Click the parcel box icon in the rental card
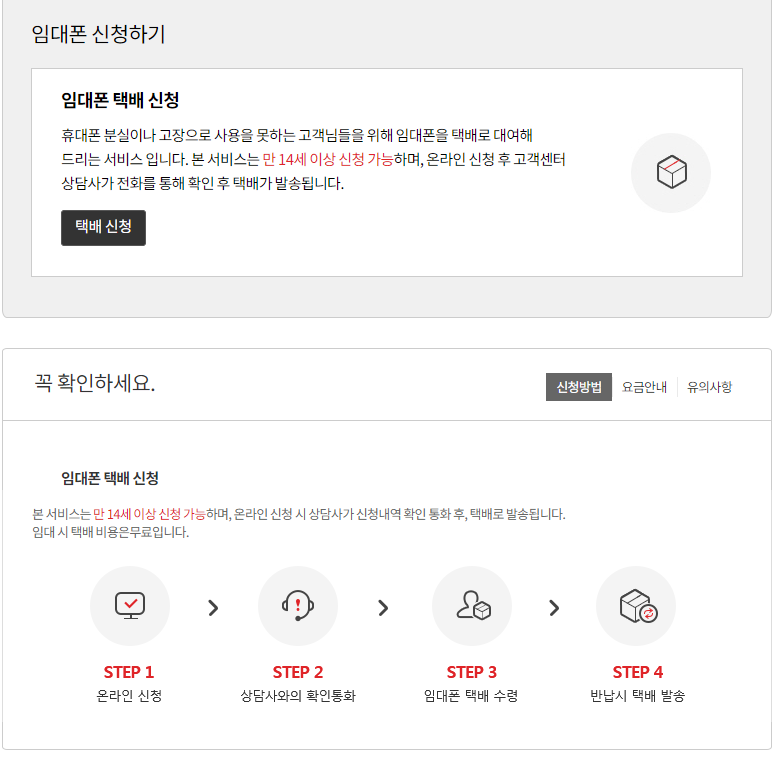The image size is (779, 758). (671, 172)
